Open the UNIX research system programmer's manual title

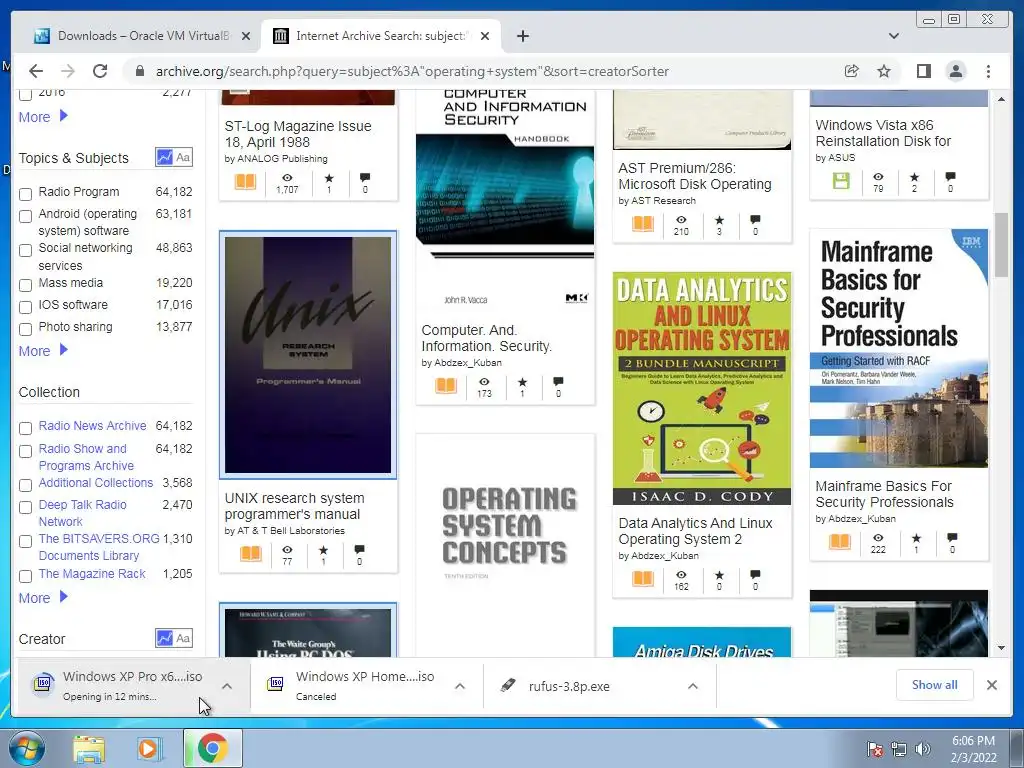pyautogui.click(x=295, y=506)
